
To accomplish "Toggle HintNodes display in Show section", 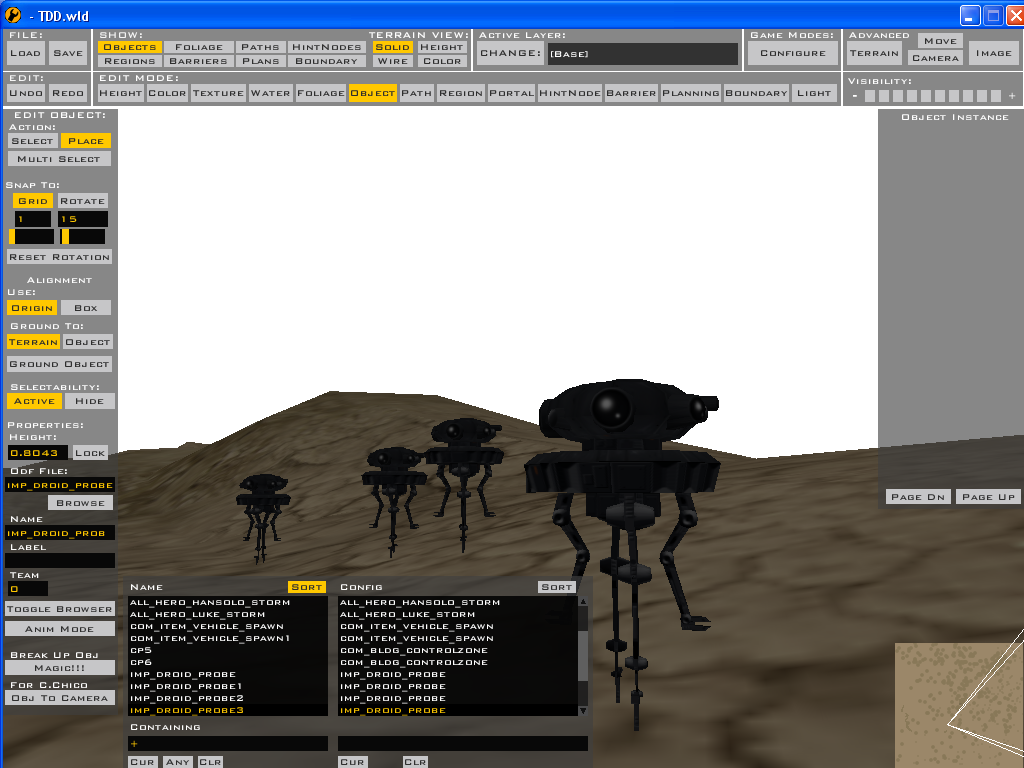I will [x=327, y=47].
